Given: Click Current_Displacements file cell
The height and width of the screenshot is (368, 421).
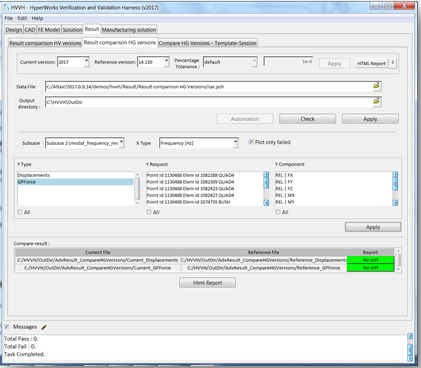Looking at the screenshot, I should (x=98, y=260).
